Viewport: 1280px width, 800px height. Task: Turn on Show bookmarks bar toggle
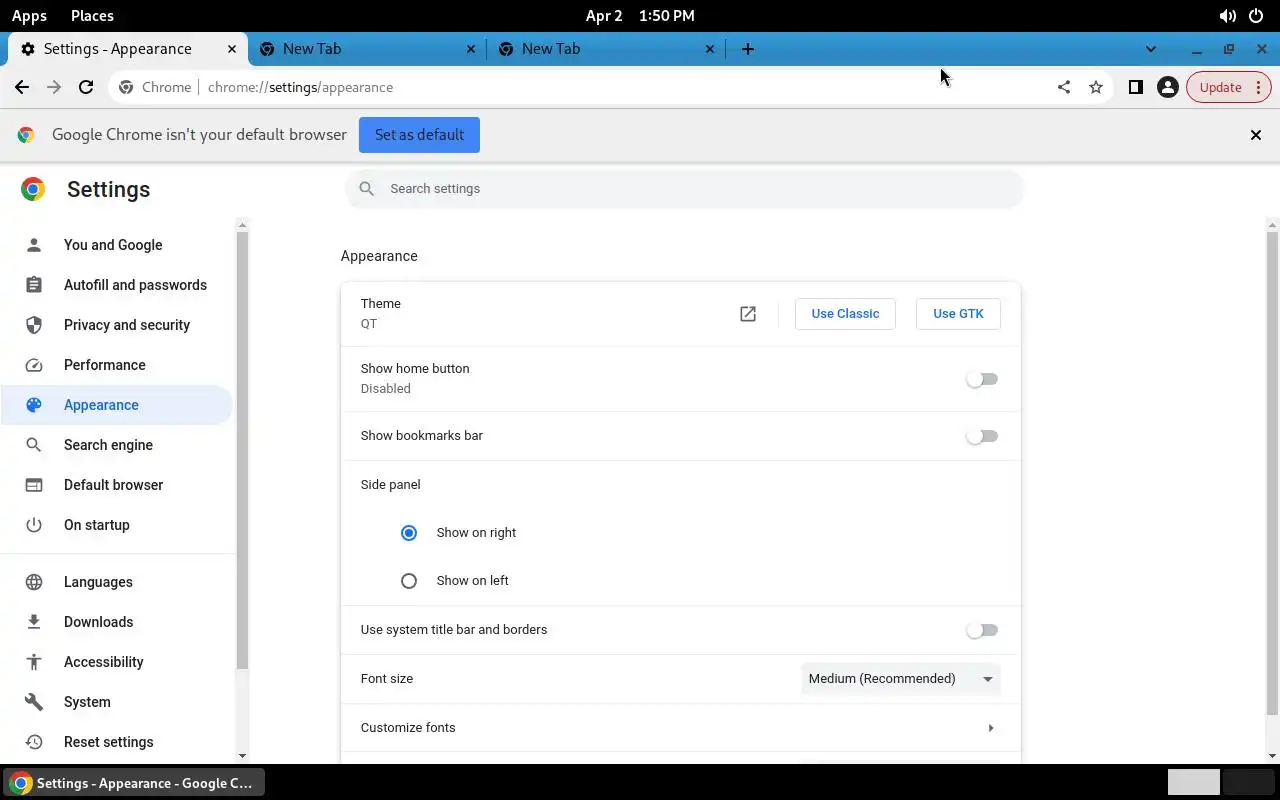point(982,436)
